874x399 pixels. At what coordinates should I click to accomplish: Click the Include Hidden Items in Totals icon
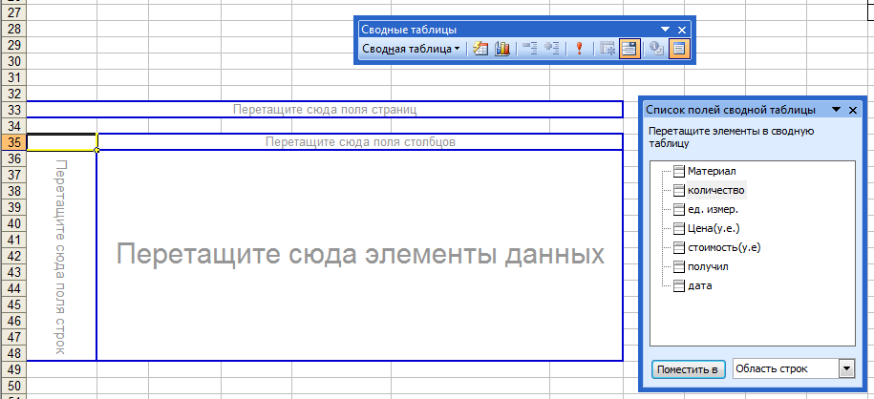pyautogui.click(x=608, y=49)
